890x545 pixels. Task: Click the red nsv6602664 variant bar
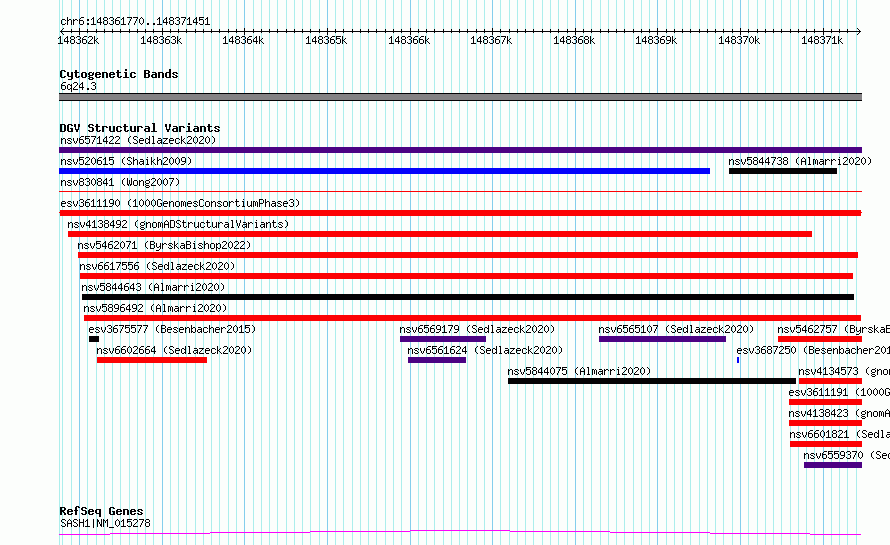click(x=152, y=360)
